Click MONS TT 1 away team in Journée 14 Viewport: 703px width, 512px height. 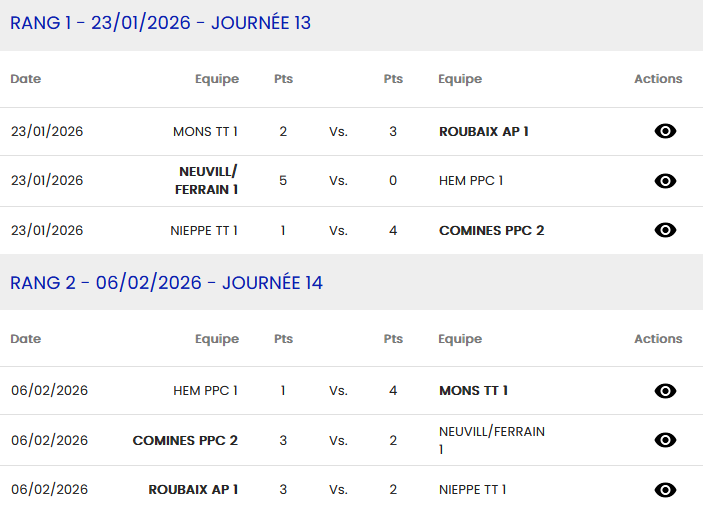(473, 390)
